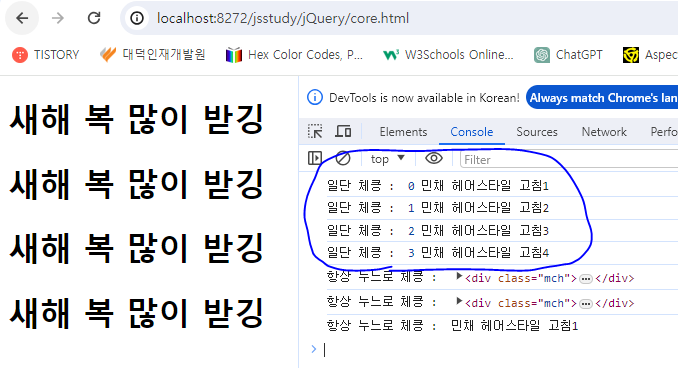The image size is (678, 368).
Task: Click ellipsis in first div.mch entry
Action: tap(586, 279)
